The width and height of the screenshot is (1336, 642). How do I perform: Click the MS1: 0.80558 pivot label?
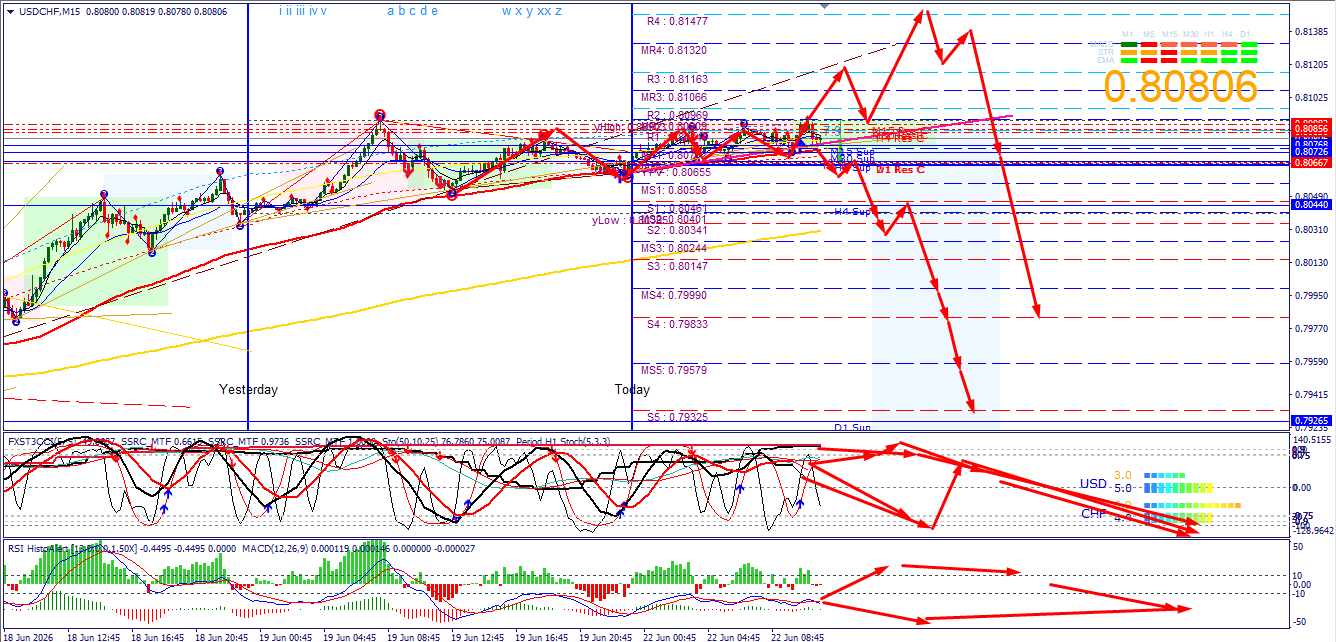coord(674,190)
